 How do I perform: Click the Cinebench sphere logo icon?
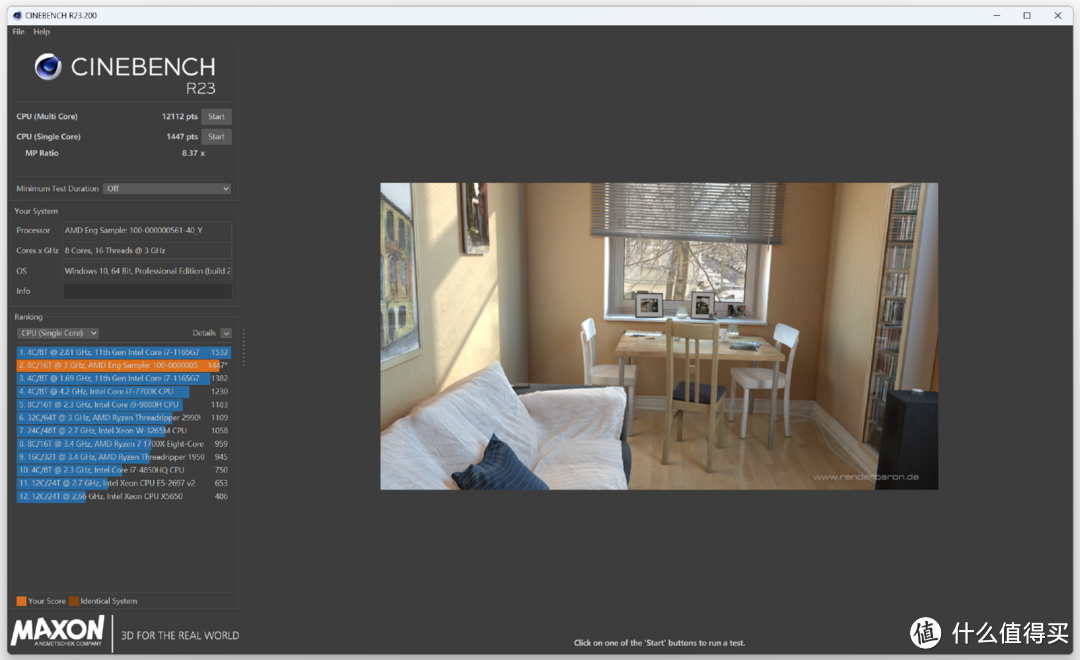(48, 67)
